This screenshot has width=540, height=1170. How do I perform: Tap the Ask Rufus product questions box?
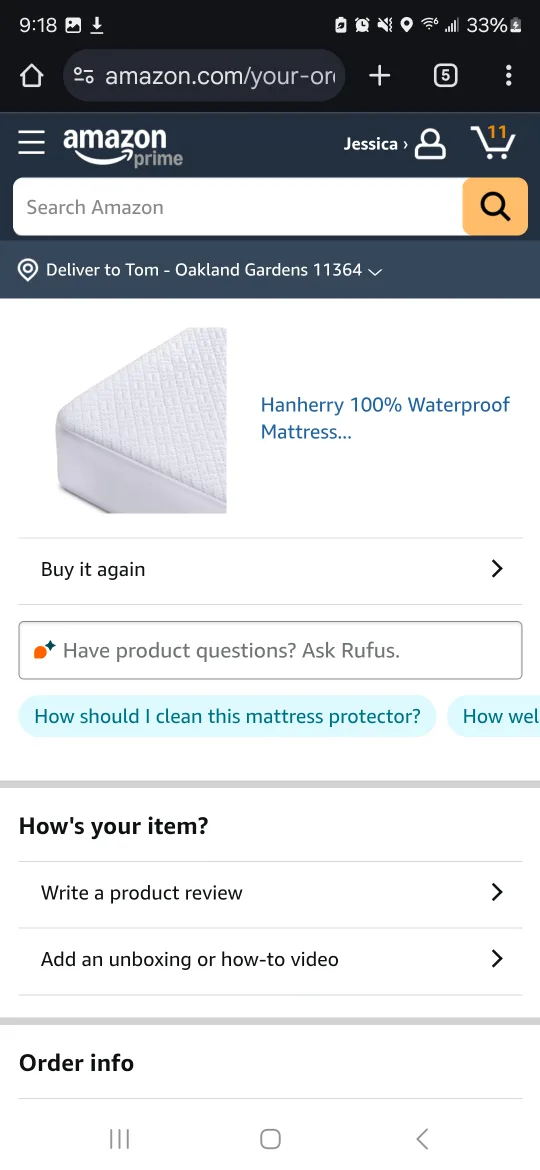pos(270,651)
